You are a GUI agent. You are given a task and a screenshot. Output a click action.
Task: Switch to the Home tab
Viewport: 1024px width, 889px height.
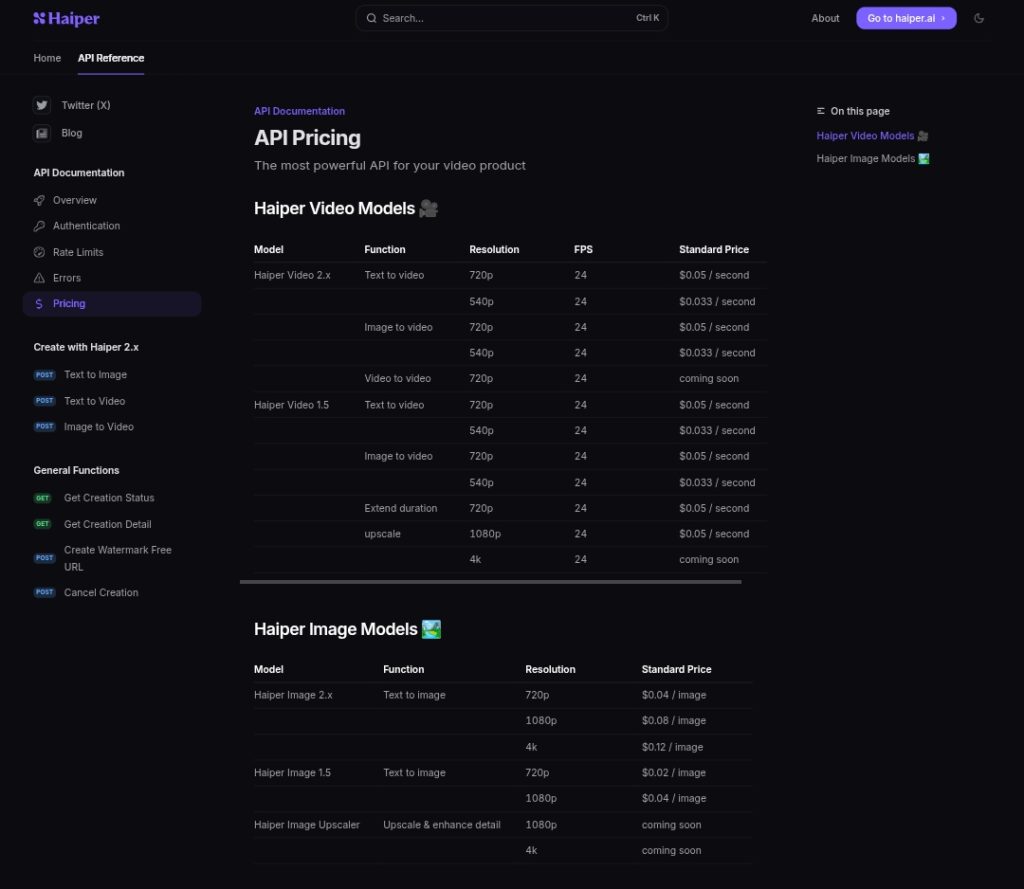coord(46,58)
